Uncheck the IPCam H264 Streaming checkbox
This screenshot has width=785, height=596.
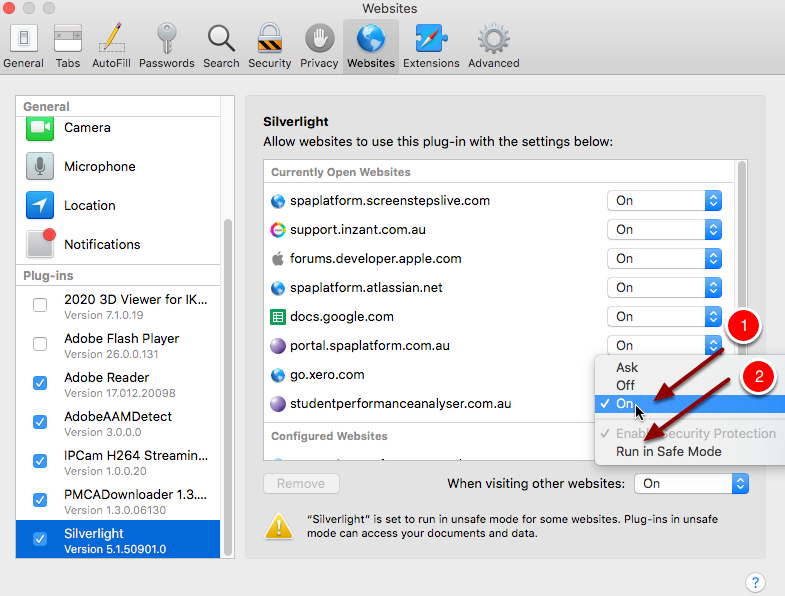(40, 461)
